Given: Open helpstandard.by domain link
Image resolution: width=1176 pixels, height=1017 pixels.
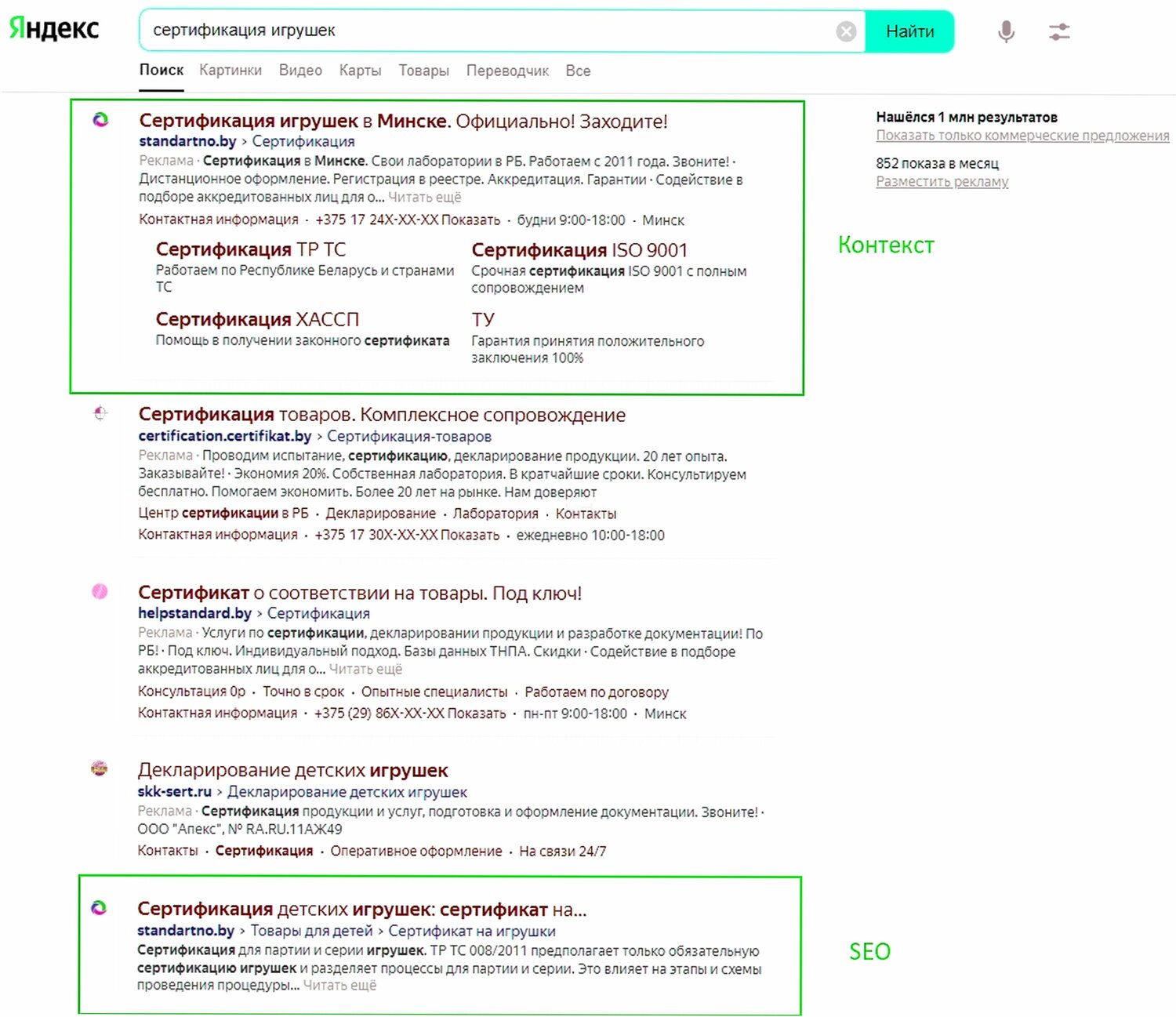Looking at the screenshot, I should pyautogui.click(x=194, y=613).
